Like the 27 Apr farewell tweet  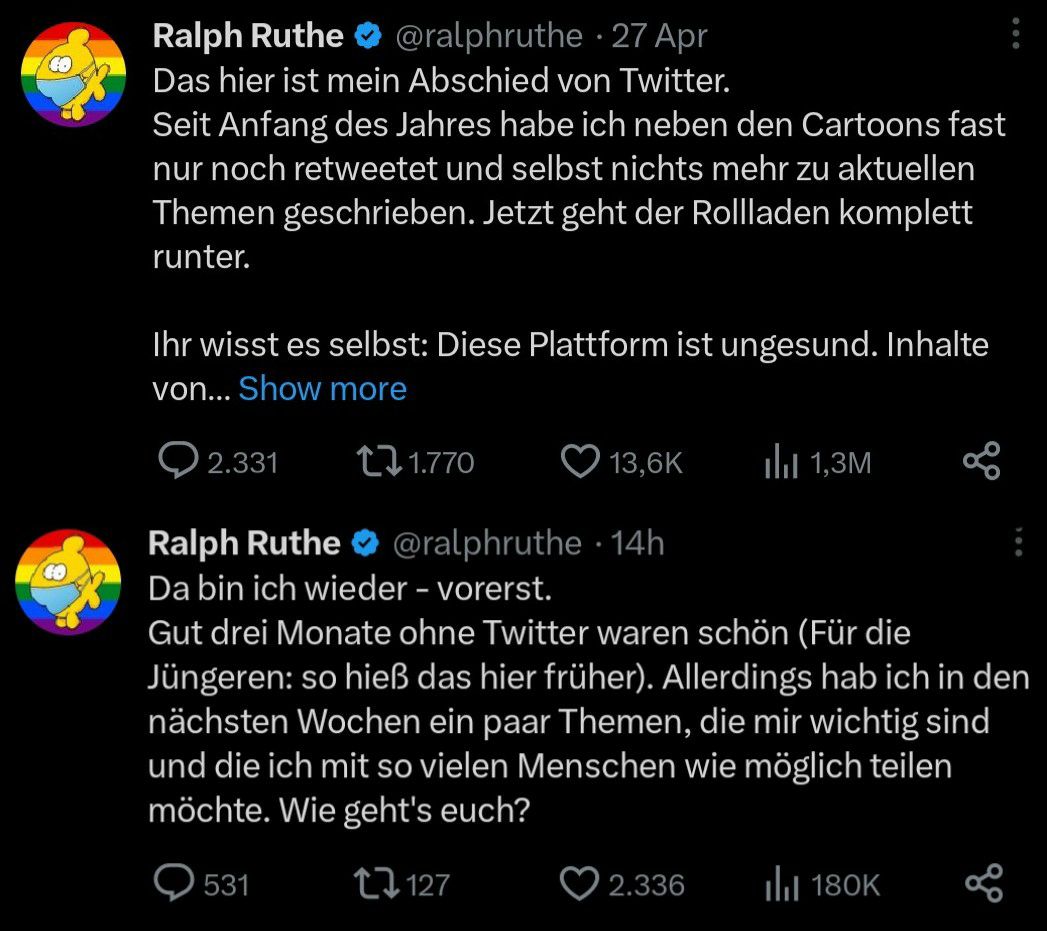[x=578, y=461]
